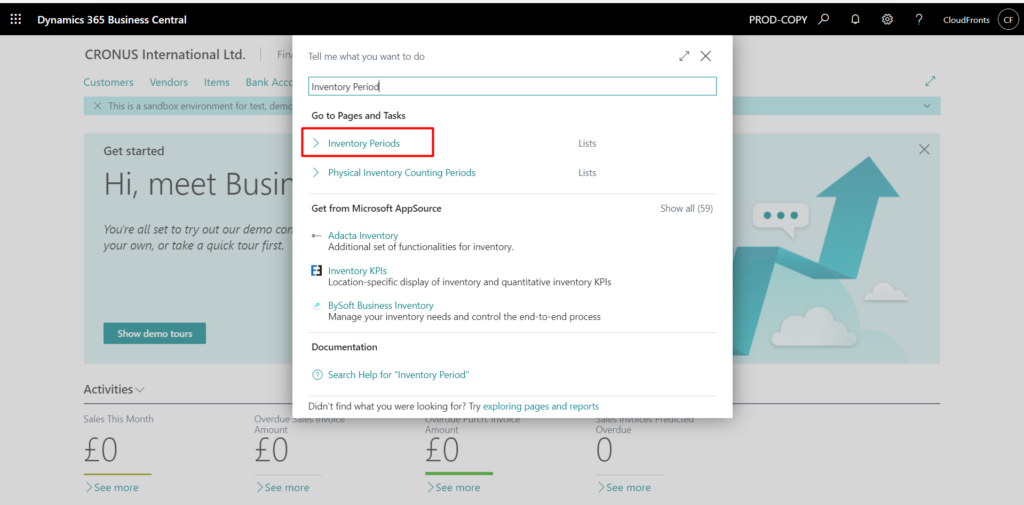Click chevron beside Physical Inventory Counting Periods
The width and height of the screenshot is (1024, 505).
[316, 172]
